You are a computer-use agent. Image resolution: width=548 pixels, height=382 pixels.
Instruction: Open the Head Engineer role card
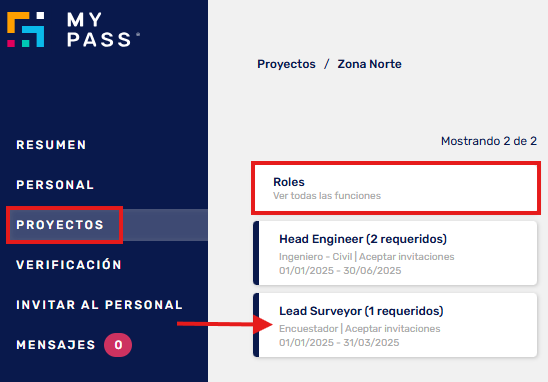395,253
